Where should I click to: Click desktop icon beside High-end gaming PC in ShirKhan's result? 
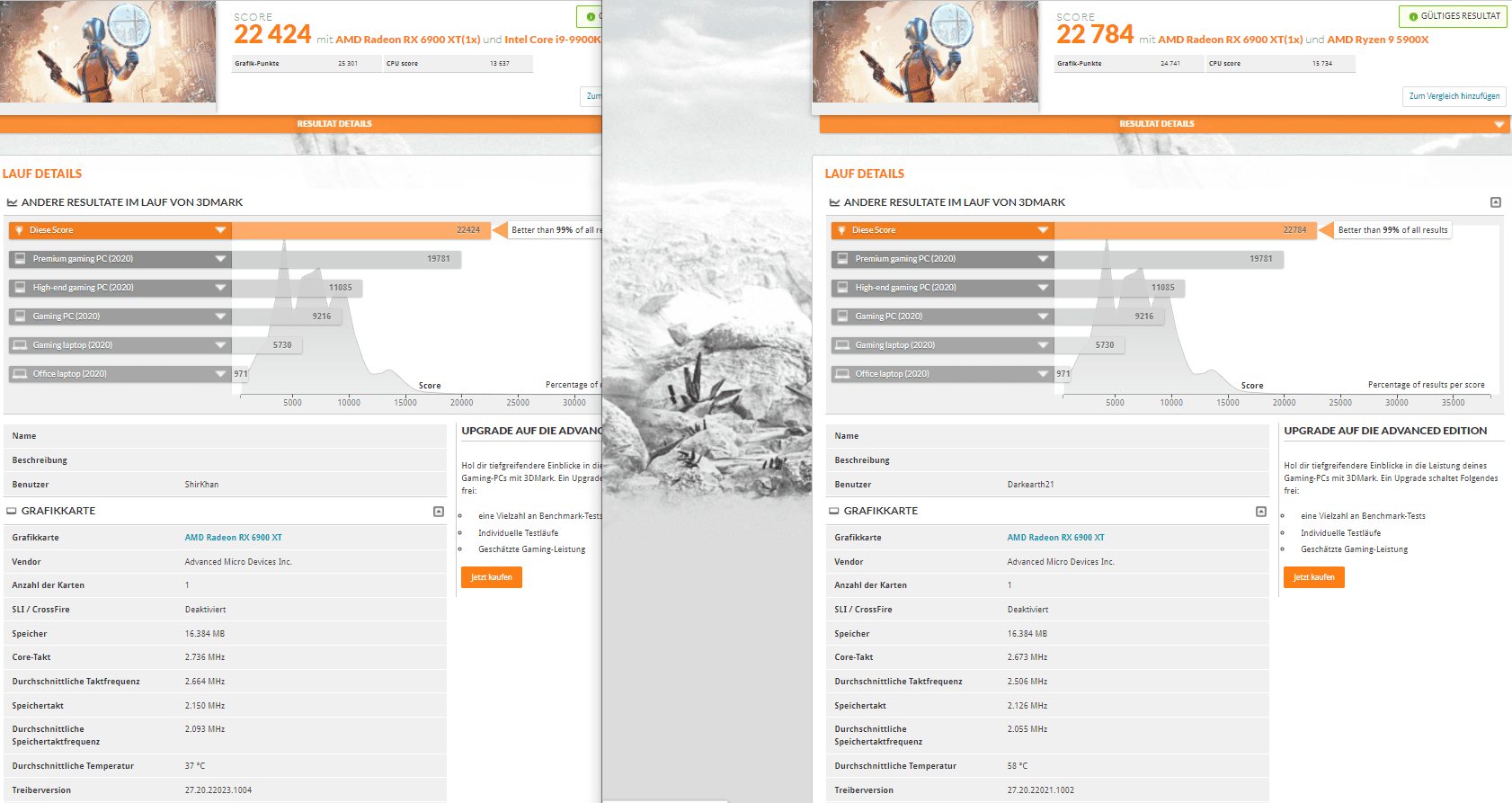point(20,288)
